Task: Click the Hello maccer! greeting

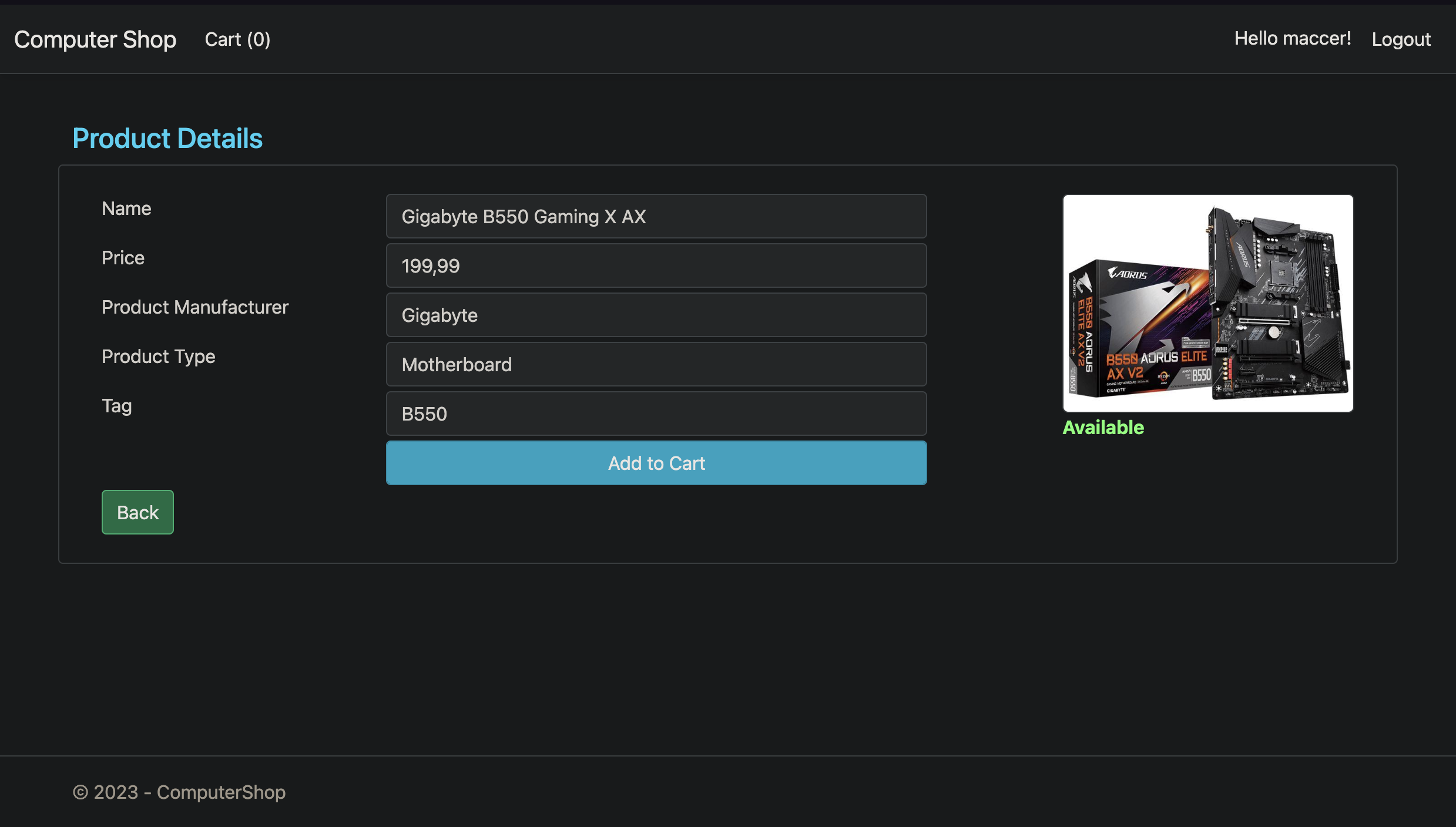Action: tap(1293, 38)
